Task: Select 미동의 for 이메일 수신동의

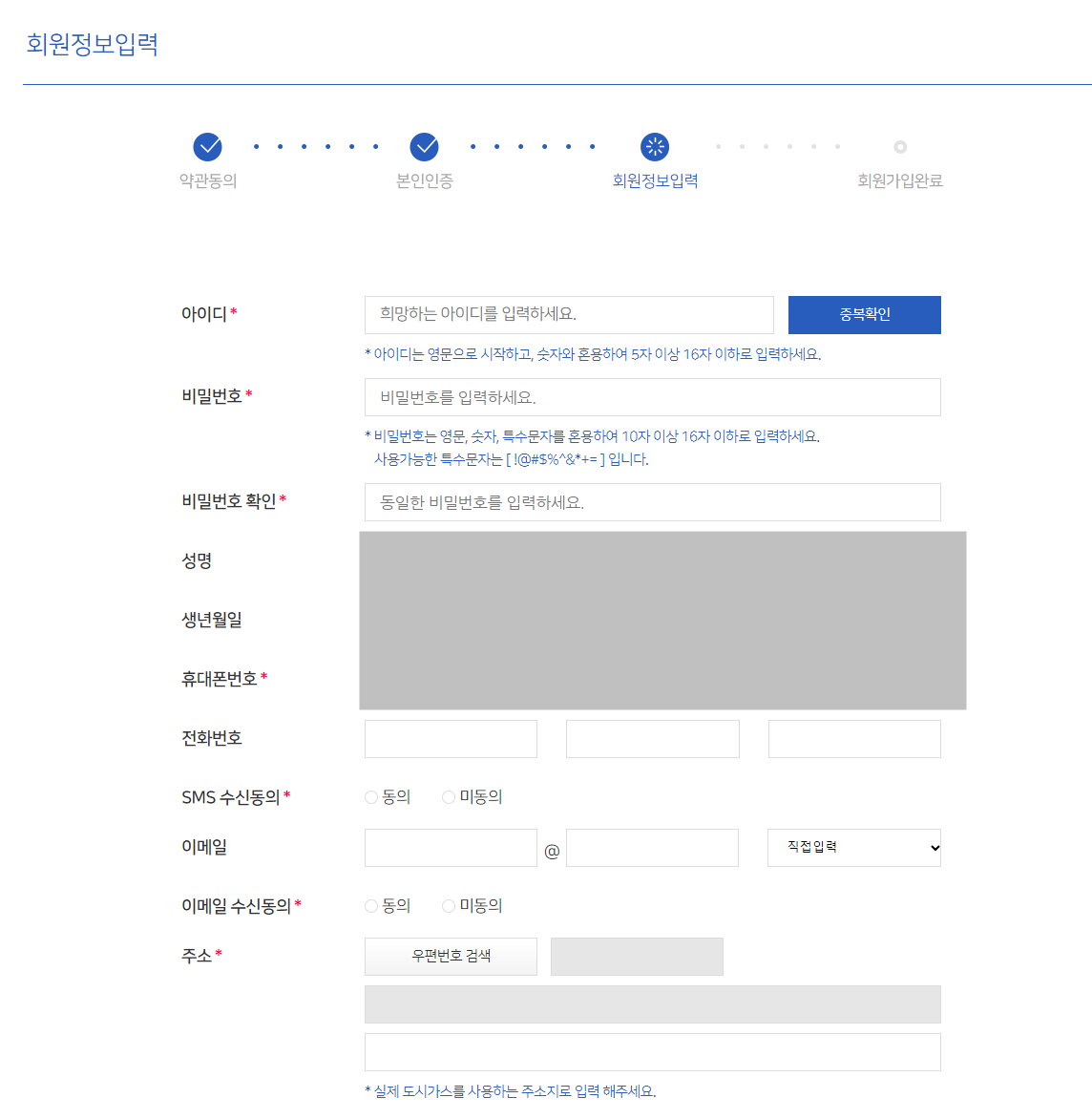Action: 448,905
